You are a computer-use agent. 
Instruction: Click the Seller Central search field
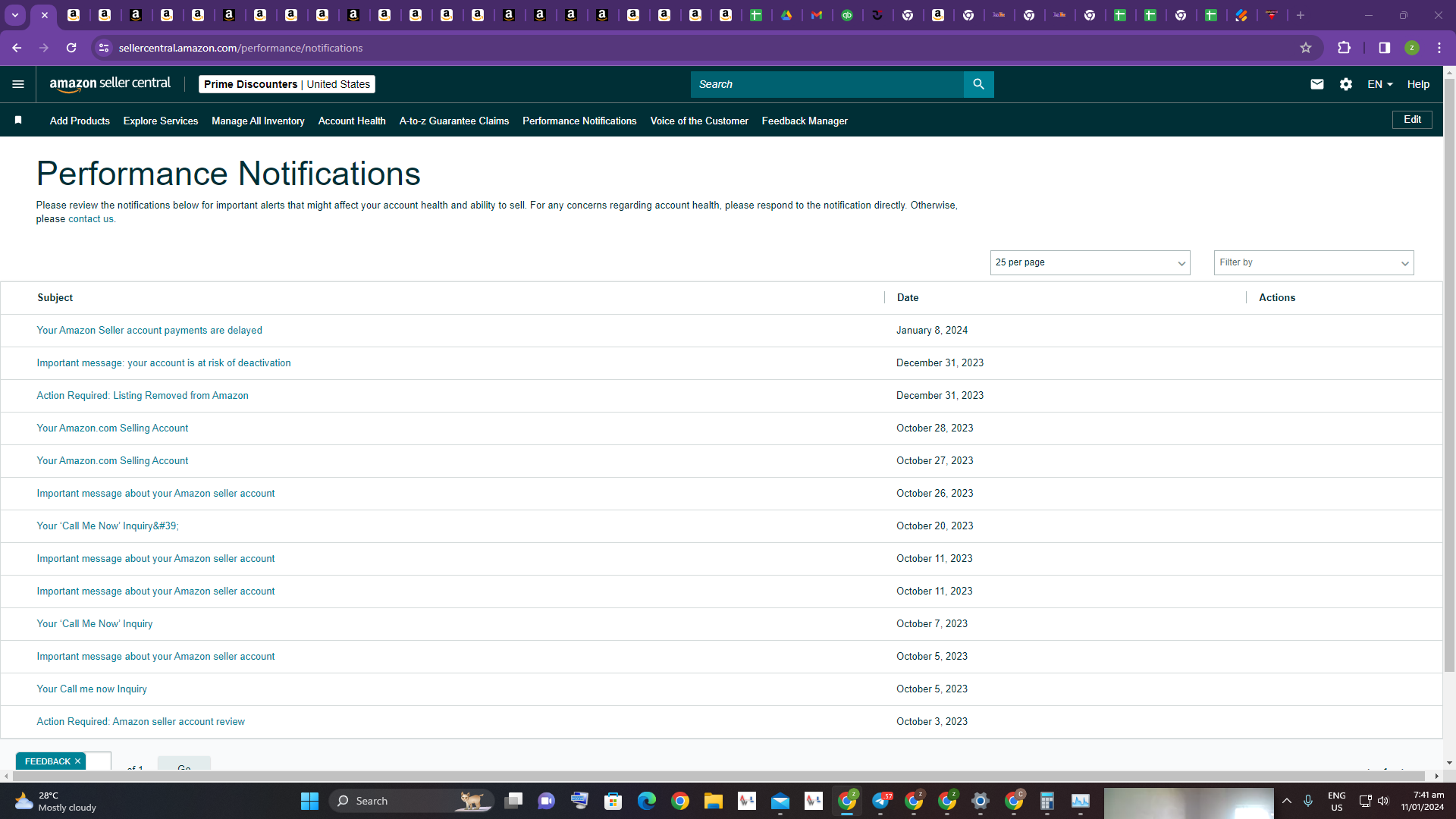pyautogui.click(x=827, y=84)
